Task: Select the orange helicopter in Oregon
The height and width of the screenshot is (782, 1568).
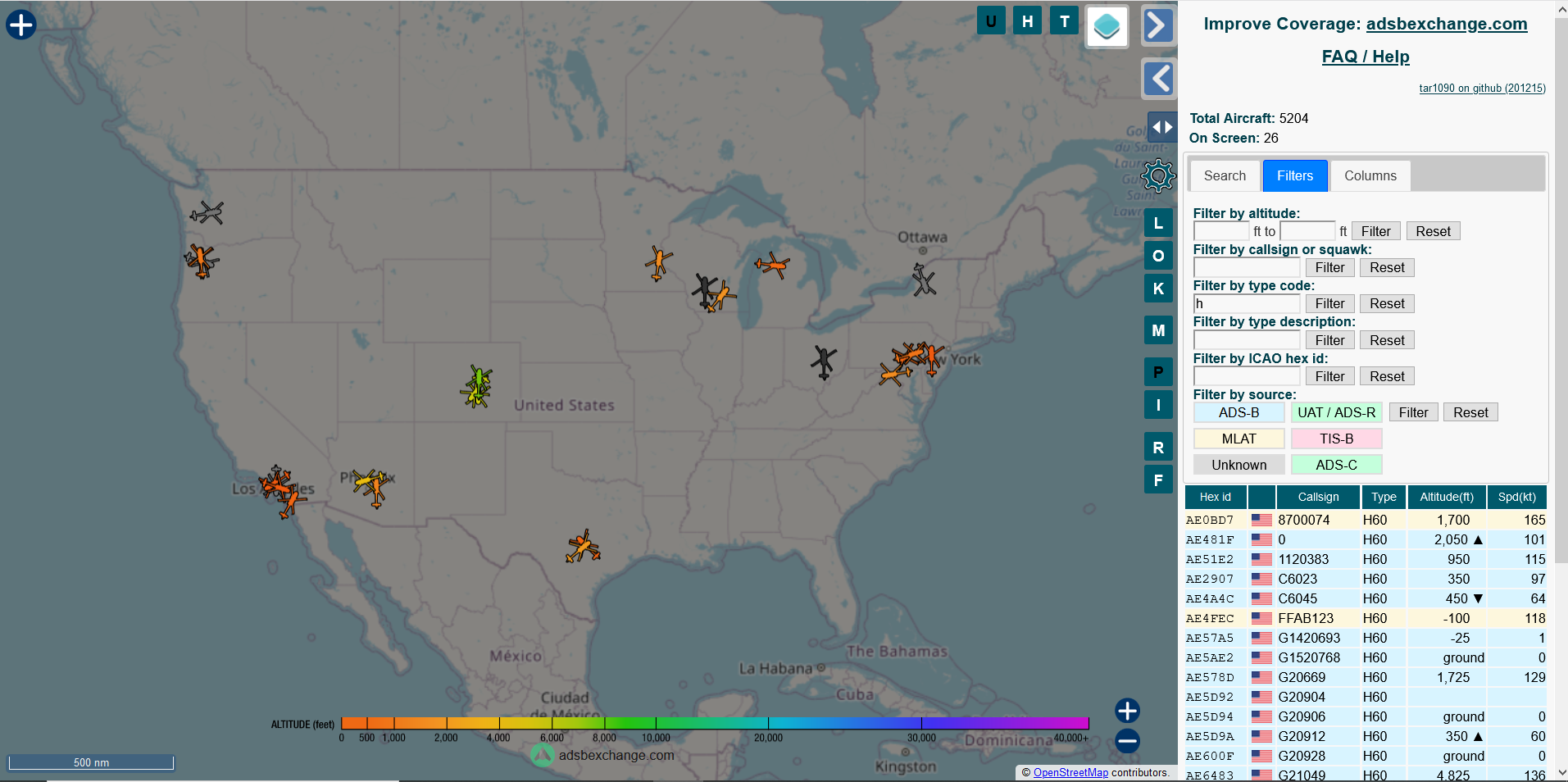Action: coord(201,261)
